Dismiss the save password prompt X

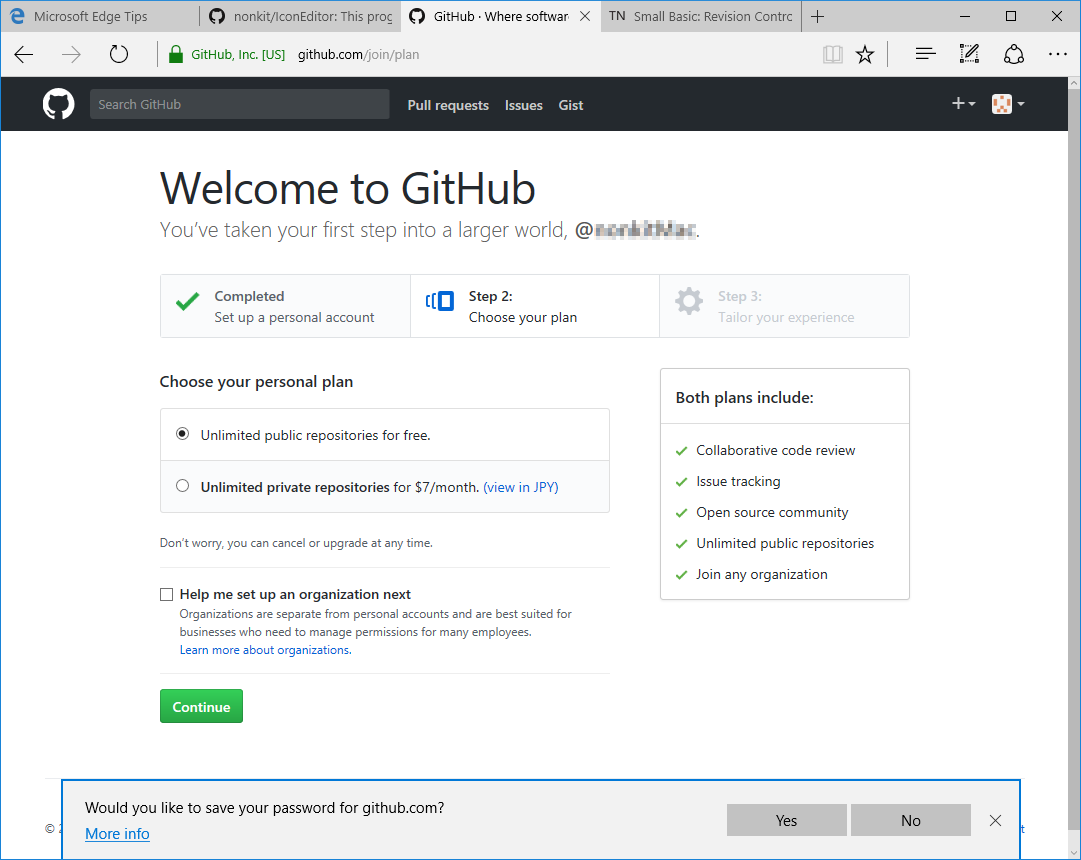(x=996, y=820)
